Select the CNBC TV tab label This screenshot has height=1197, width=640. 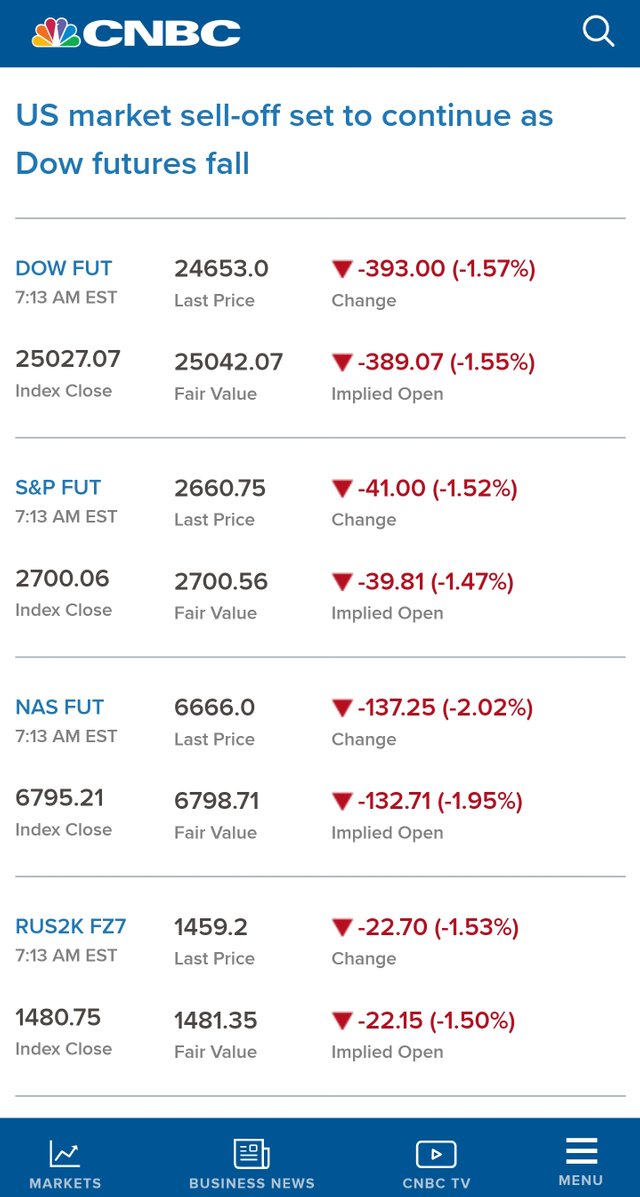(437, 1183)
